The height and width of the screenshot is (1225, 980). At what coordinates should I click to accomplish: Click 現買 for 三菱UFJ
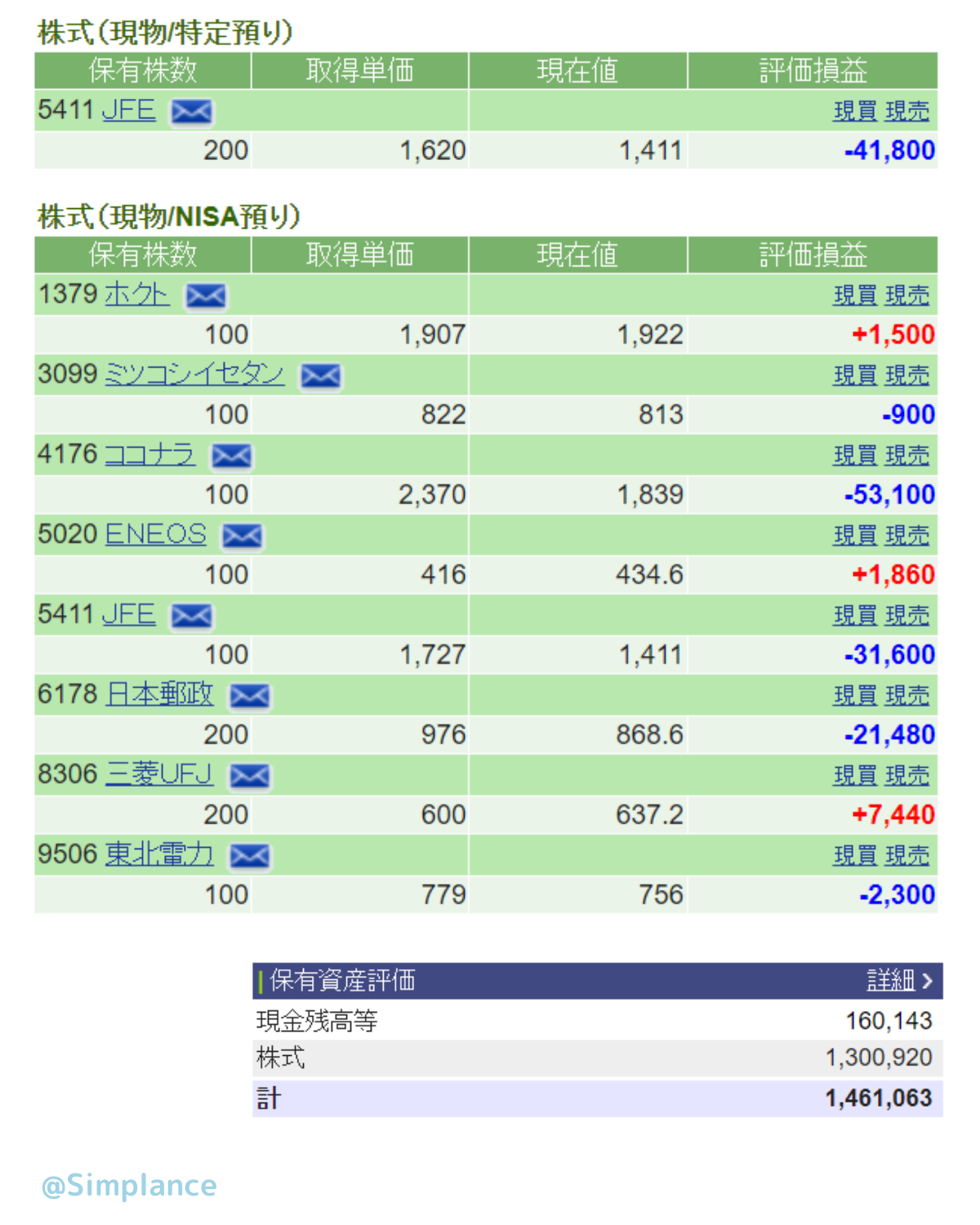pos(854,776)
